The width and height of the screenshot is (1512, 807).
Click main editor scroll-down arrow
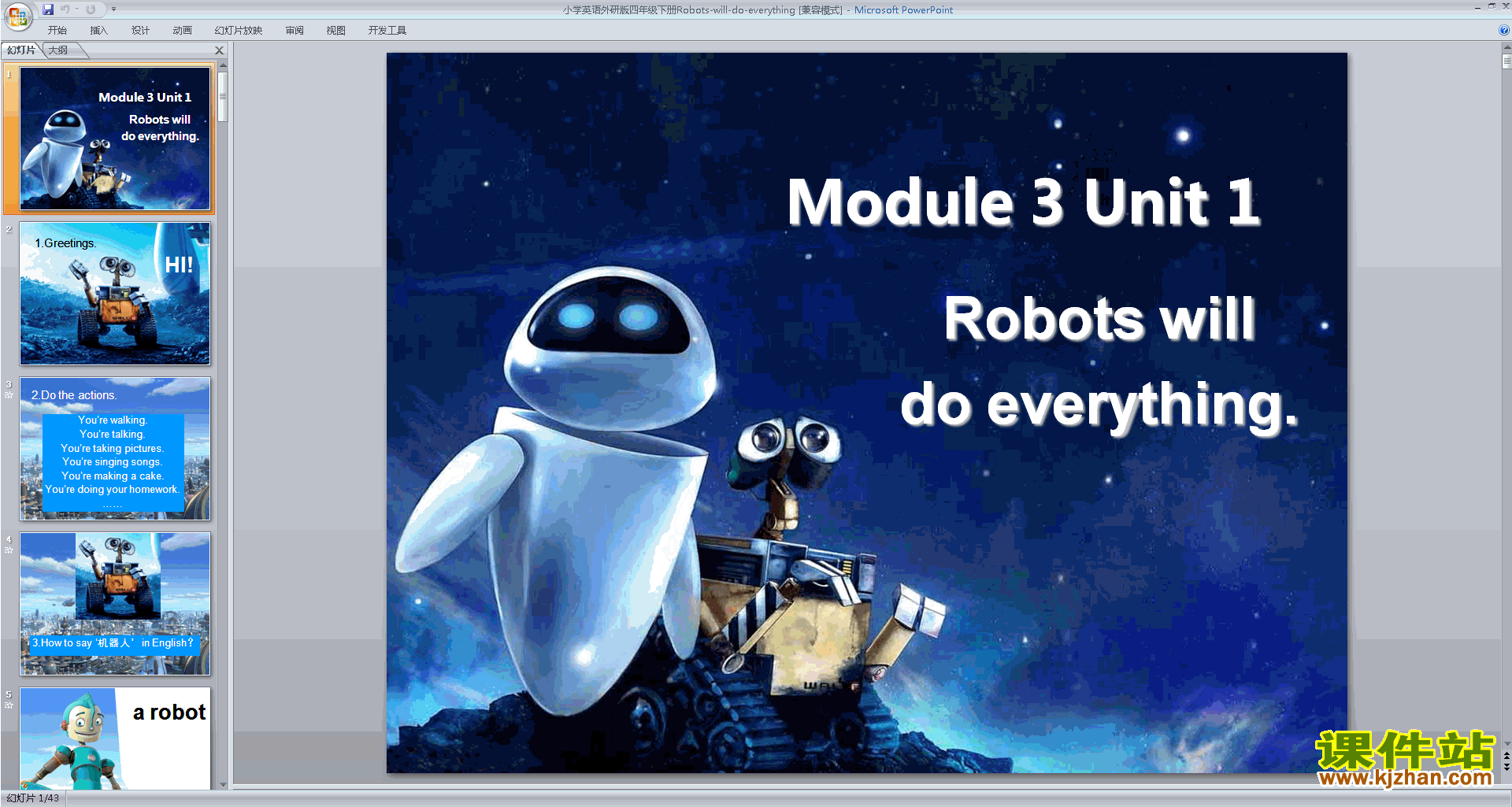1506,743
